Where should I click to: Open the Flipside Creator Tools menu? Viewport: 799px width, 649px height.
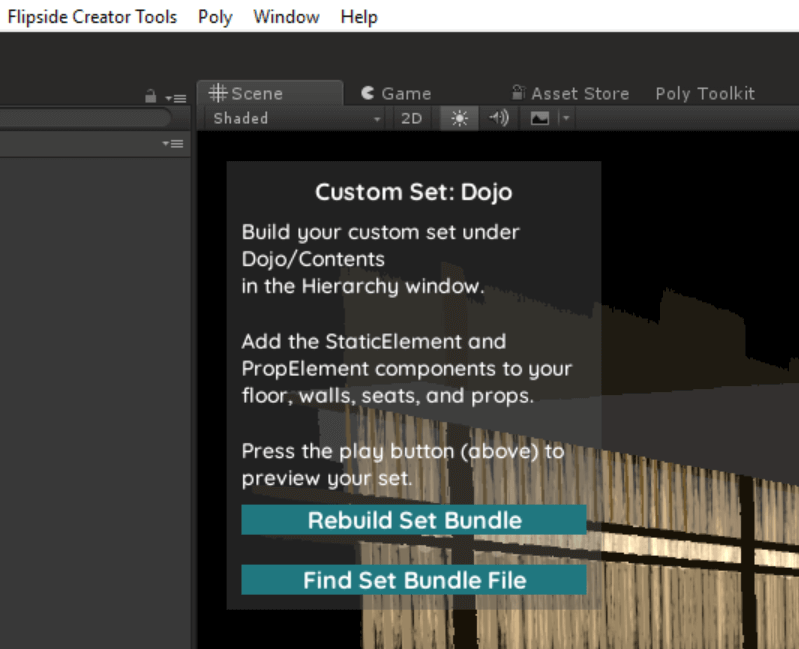(x=92, y=17)
